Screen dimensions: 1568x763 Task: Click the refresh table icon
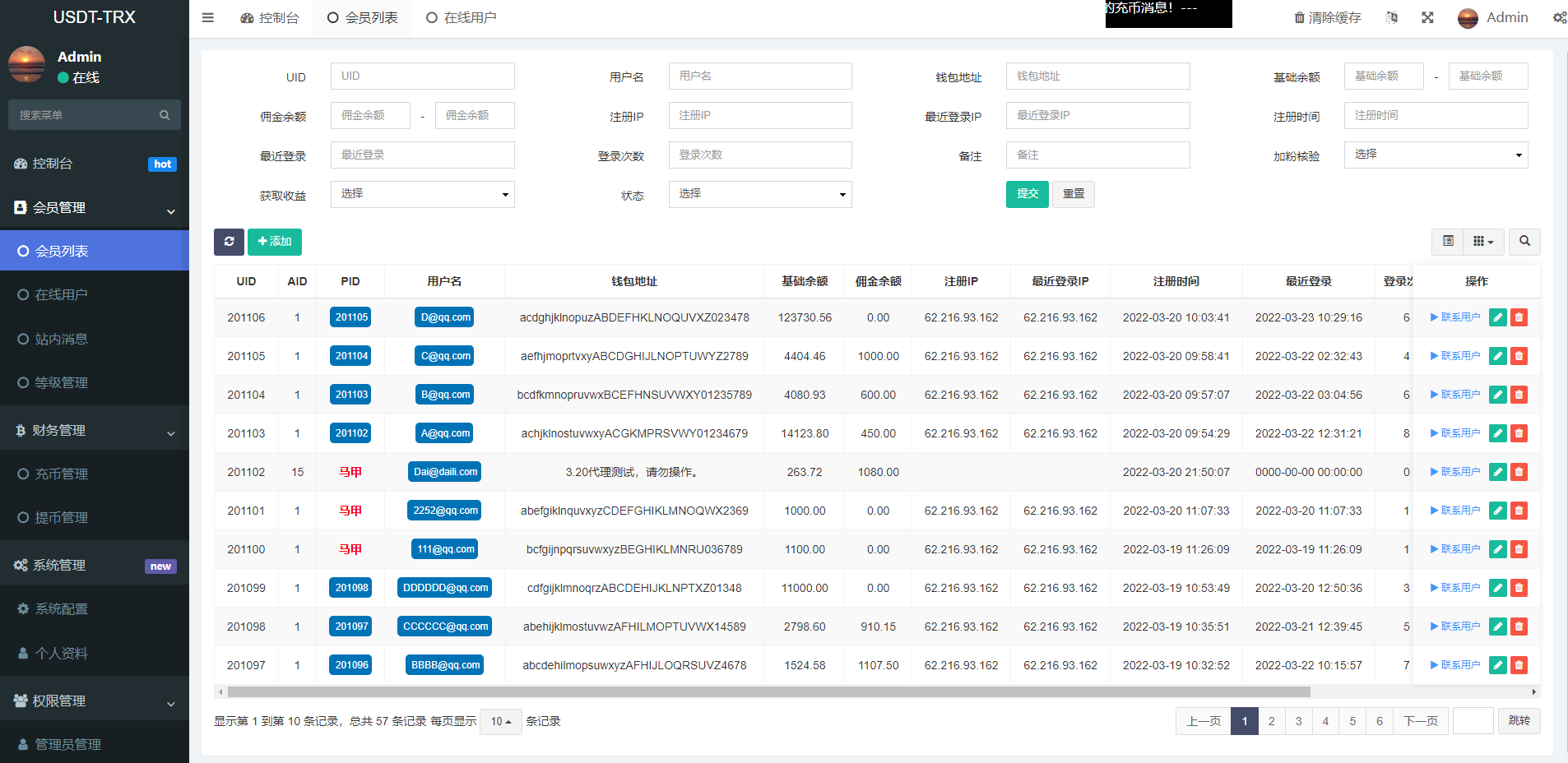tap(229, 242)
